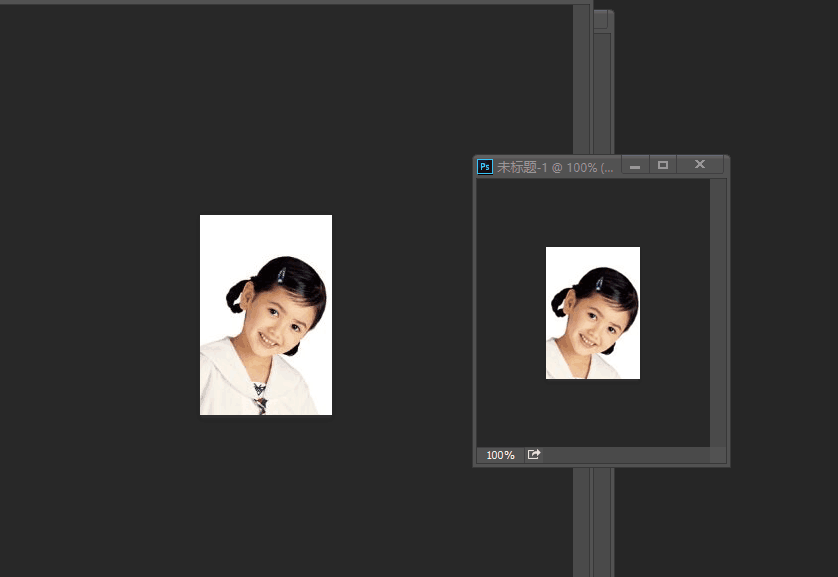Click the horizontal scrollbar of 未标题-1 window
This screenshot has width=838, height=577.
pos(626,455)
